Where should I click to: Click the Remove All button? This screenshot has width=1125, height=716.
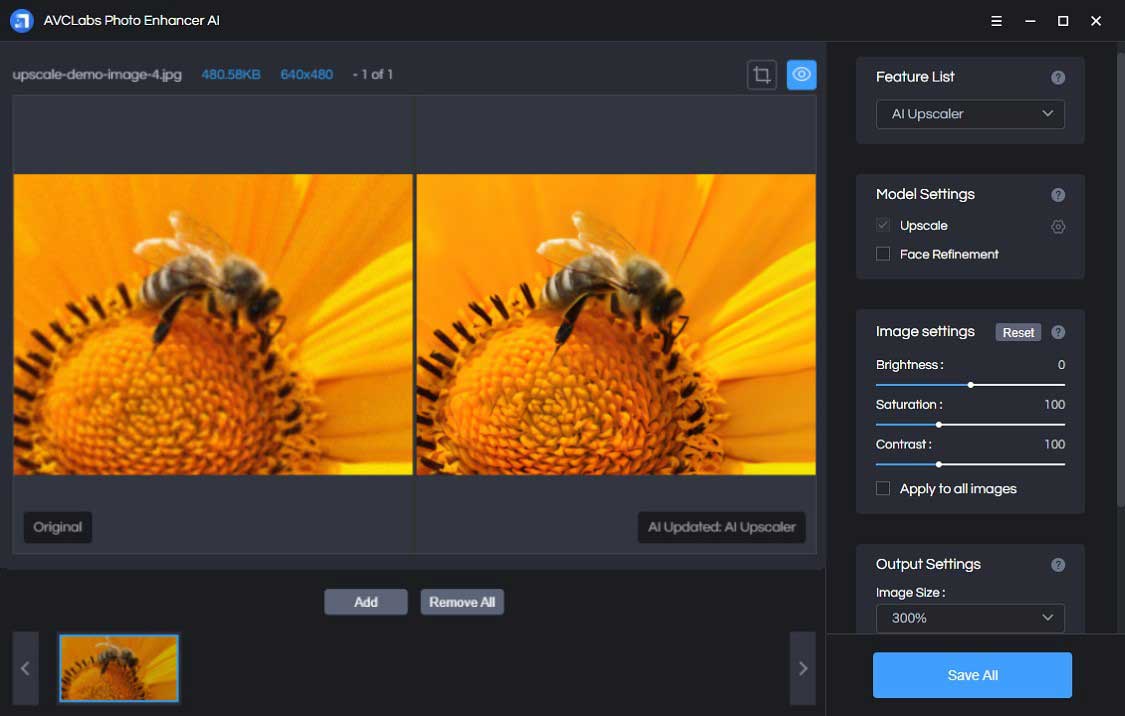[462, 602]
